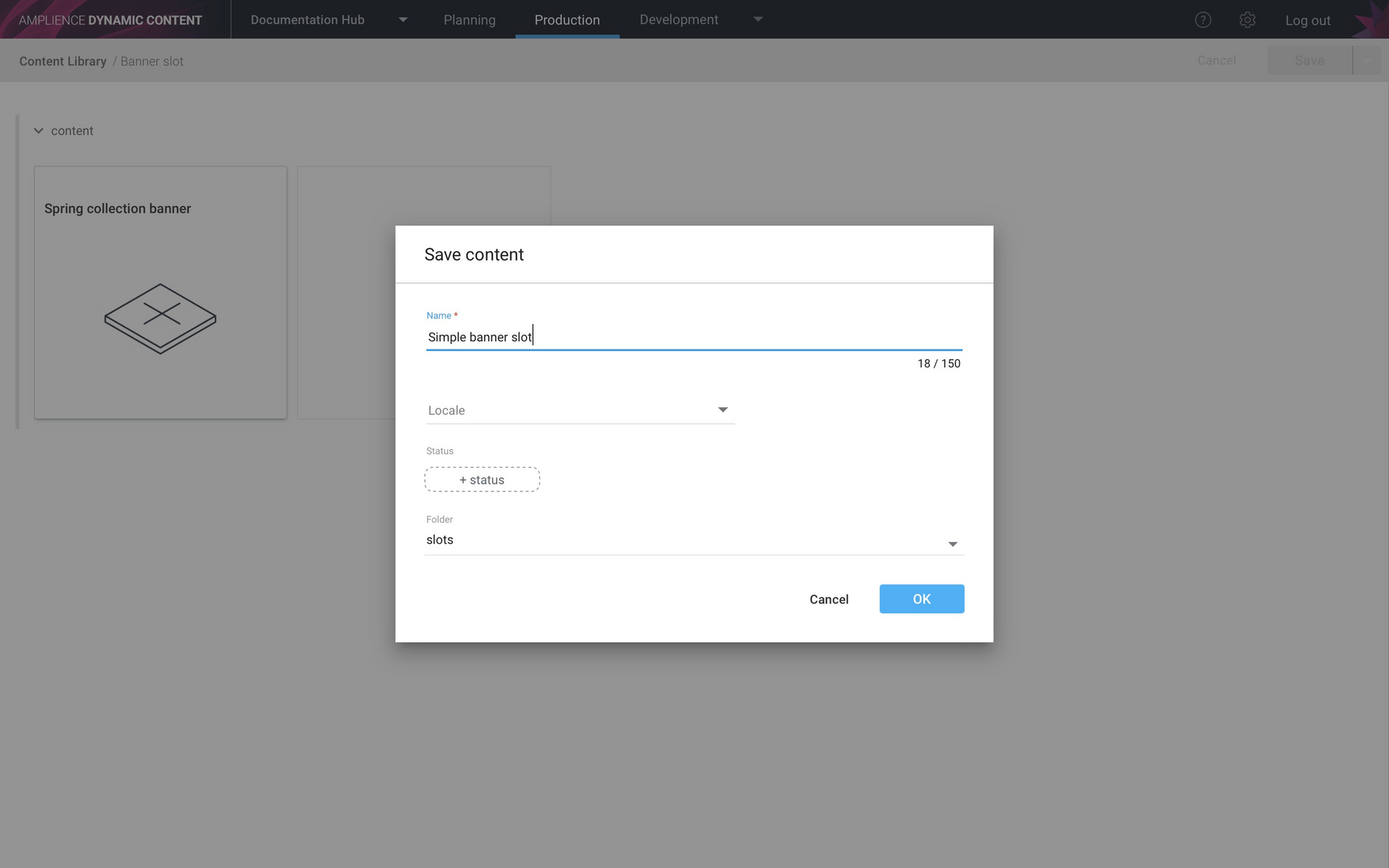The width and height of the screenshot is (1389, 868).
Task: Click the Amplience Dynamic Content logo
Action: click(x=109, y=19)
